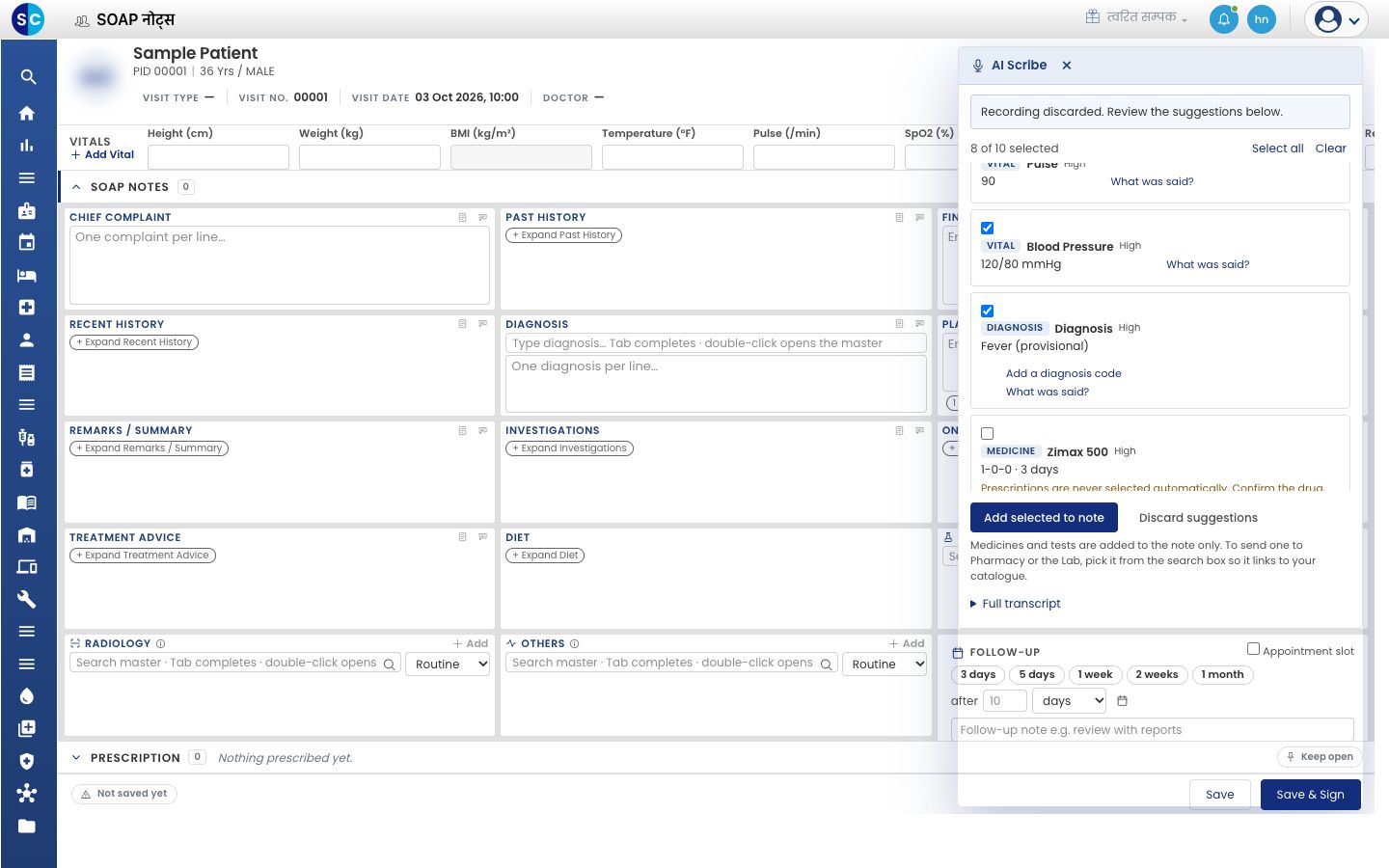Open the bar chart reports icon
Viewport: 1389px width, 868px height.
point(27,146)
